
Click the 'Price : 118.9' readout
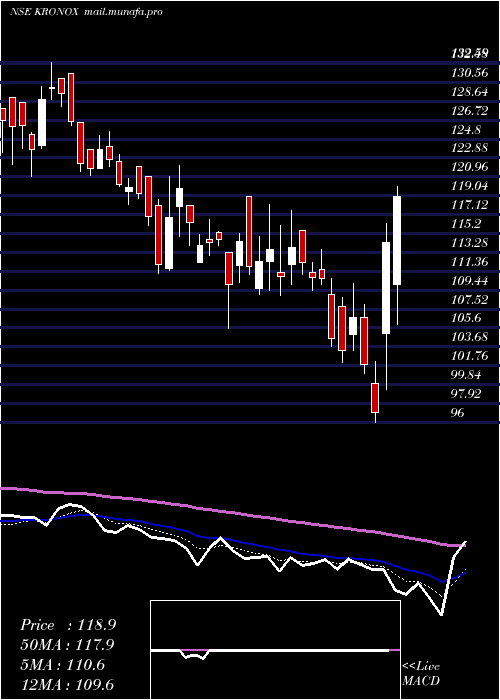[68, 625]
